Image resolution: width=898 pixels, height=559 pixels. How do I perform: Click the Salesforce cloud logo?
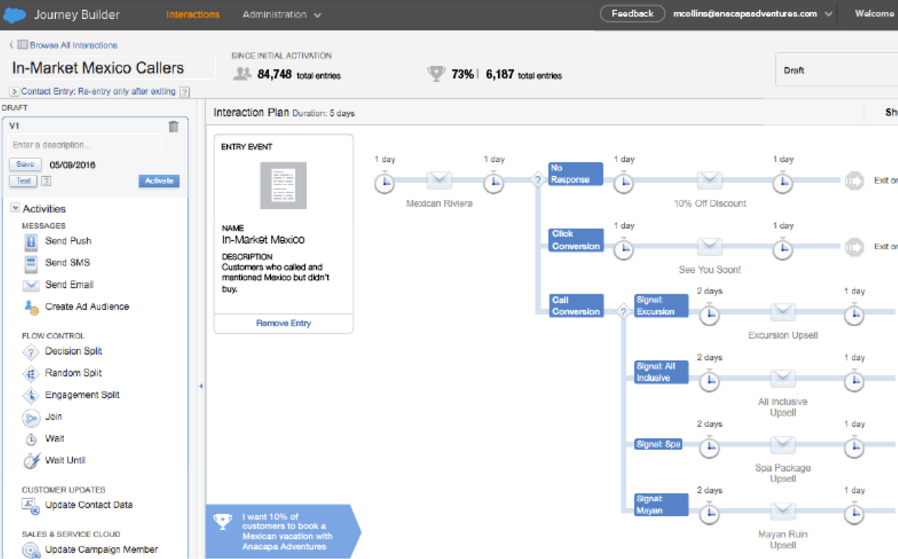point(14,15)
